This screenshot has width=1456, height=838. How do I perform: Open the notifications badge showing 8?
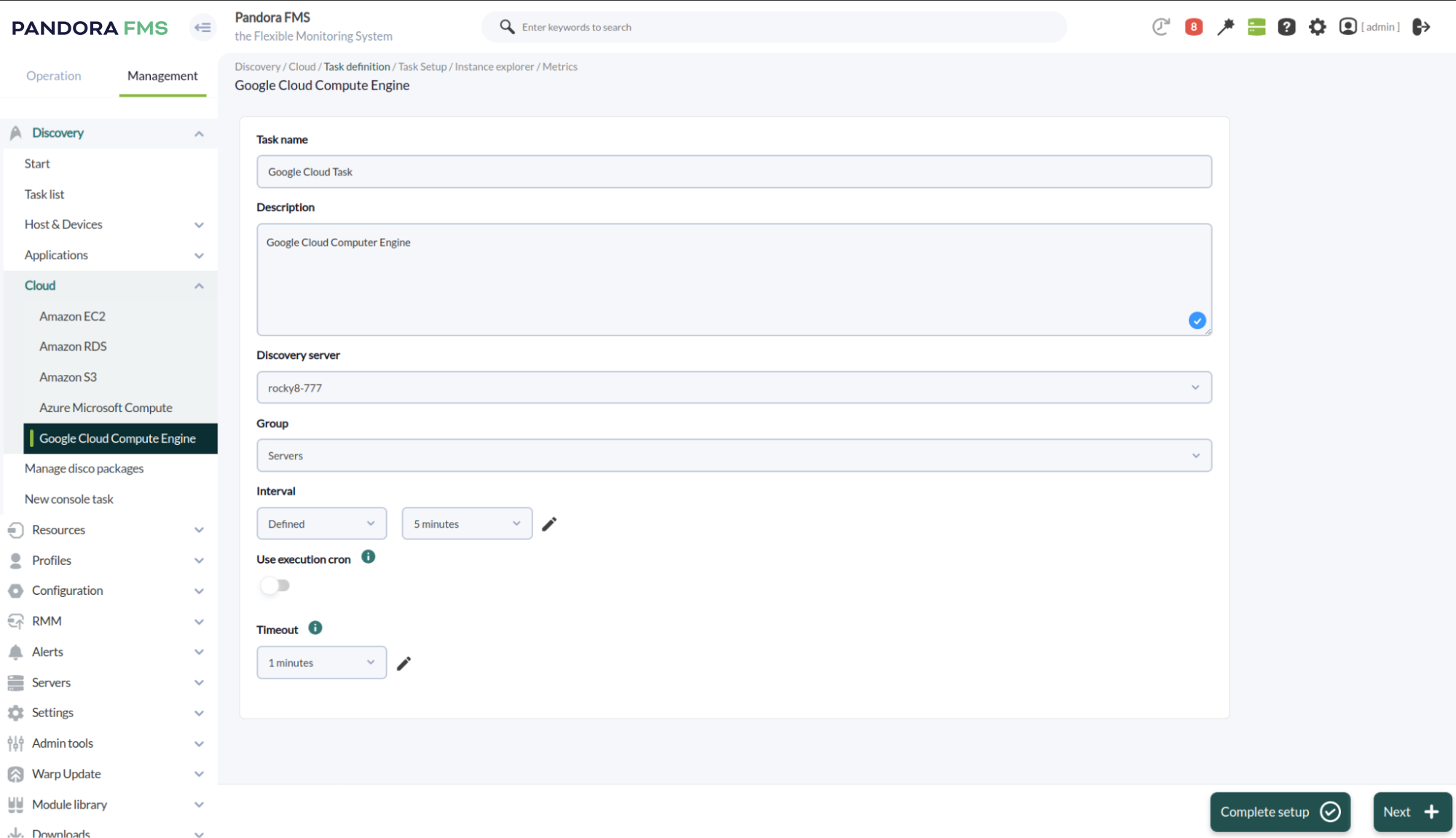1193,26
